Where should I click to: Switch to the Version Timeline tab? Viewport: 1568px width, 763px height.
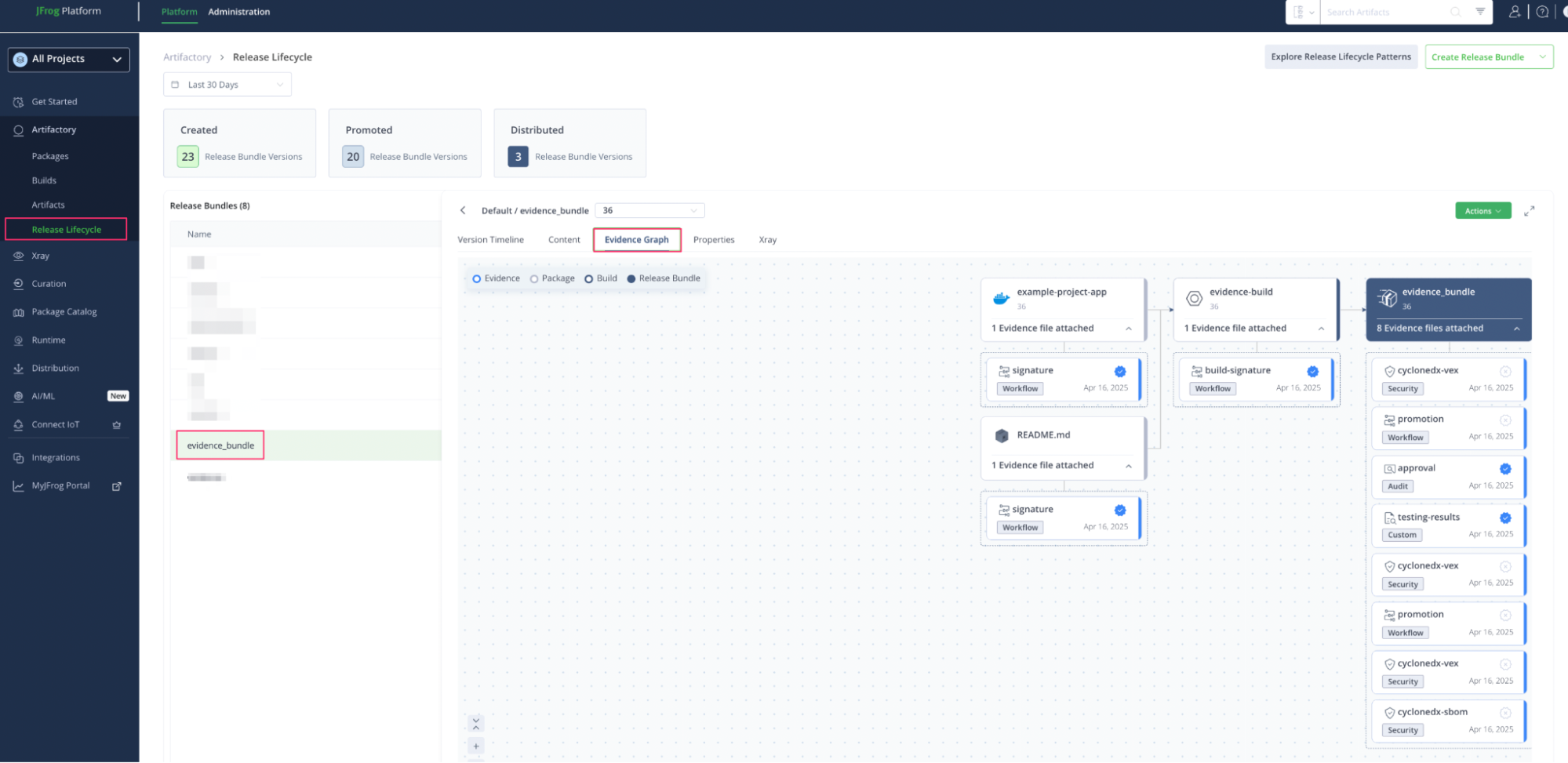pyautogui.click(x=490, y=240)
